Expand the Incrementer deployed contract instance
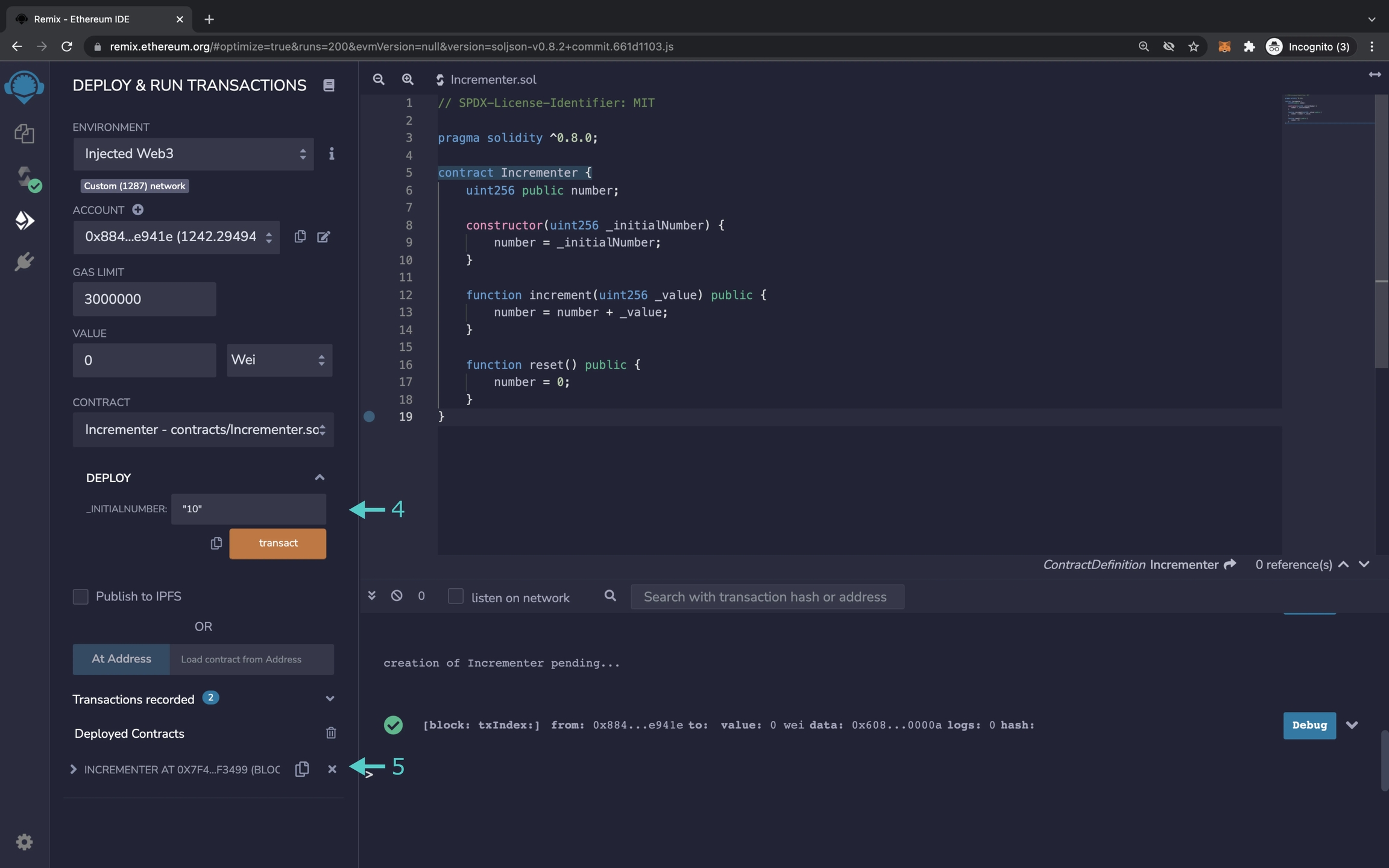The height and width of the screenshot is (868, 1389). [74, 769]
